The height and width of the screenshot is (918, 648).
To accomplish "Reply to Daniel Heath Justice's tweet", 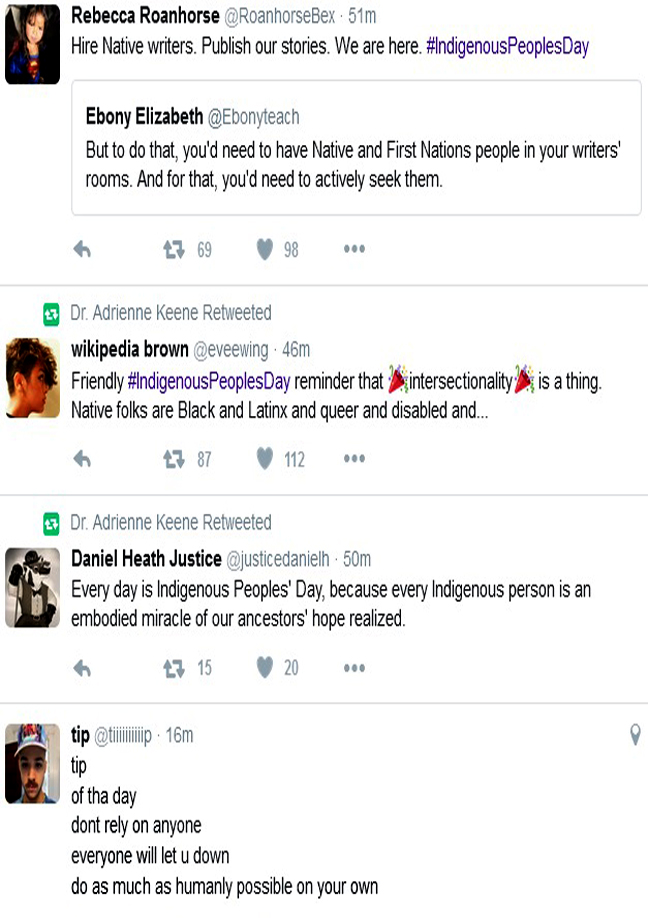I will 82,668.
